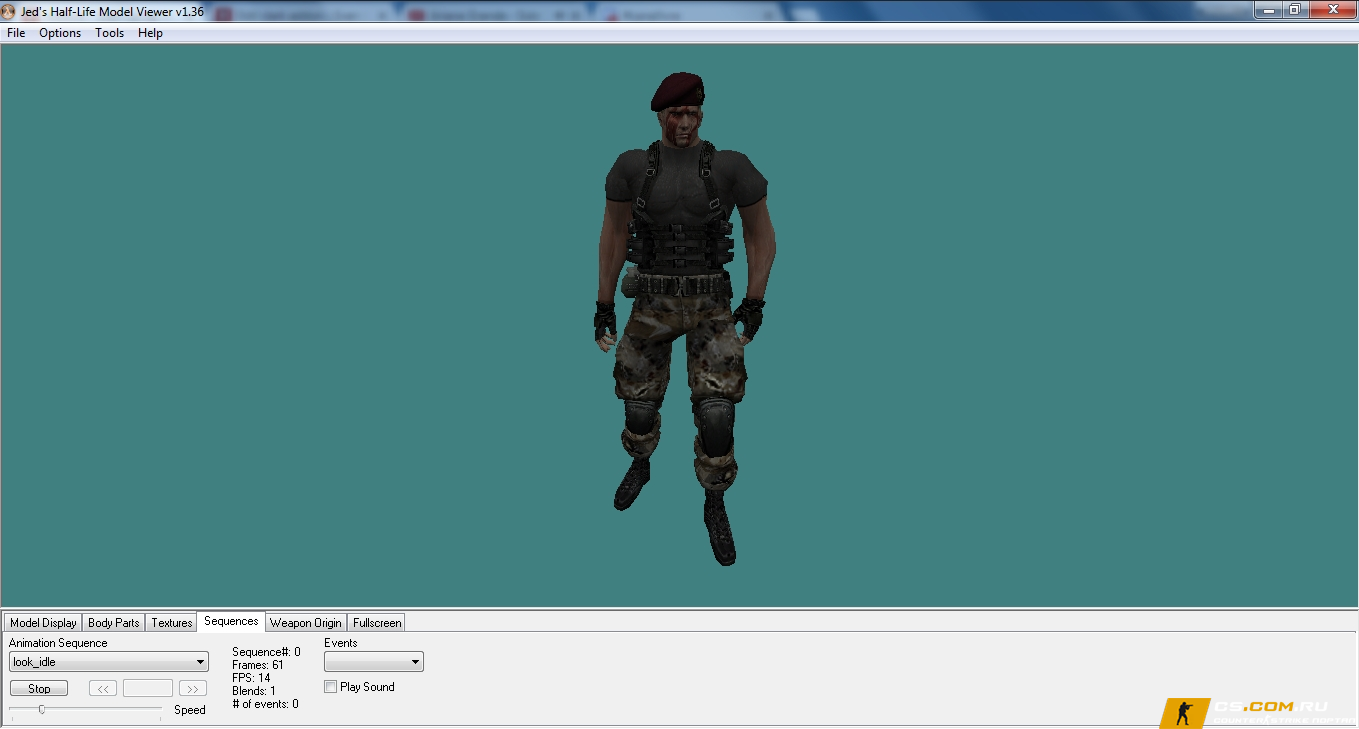Enable the Play Sound checkbox

tap(331, 687)
